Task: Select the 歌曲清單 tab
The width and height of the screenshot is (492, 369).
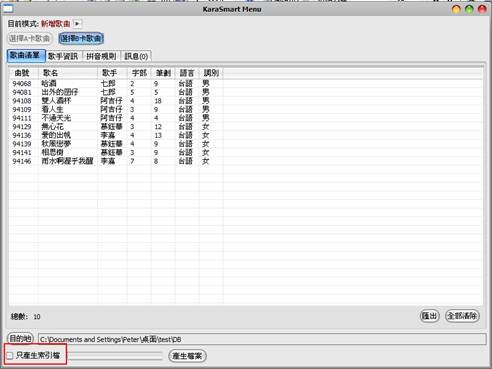Action: click(26, 56)
